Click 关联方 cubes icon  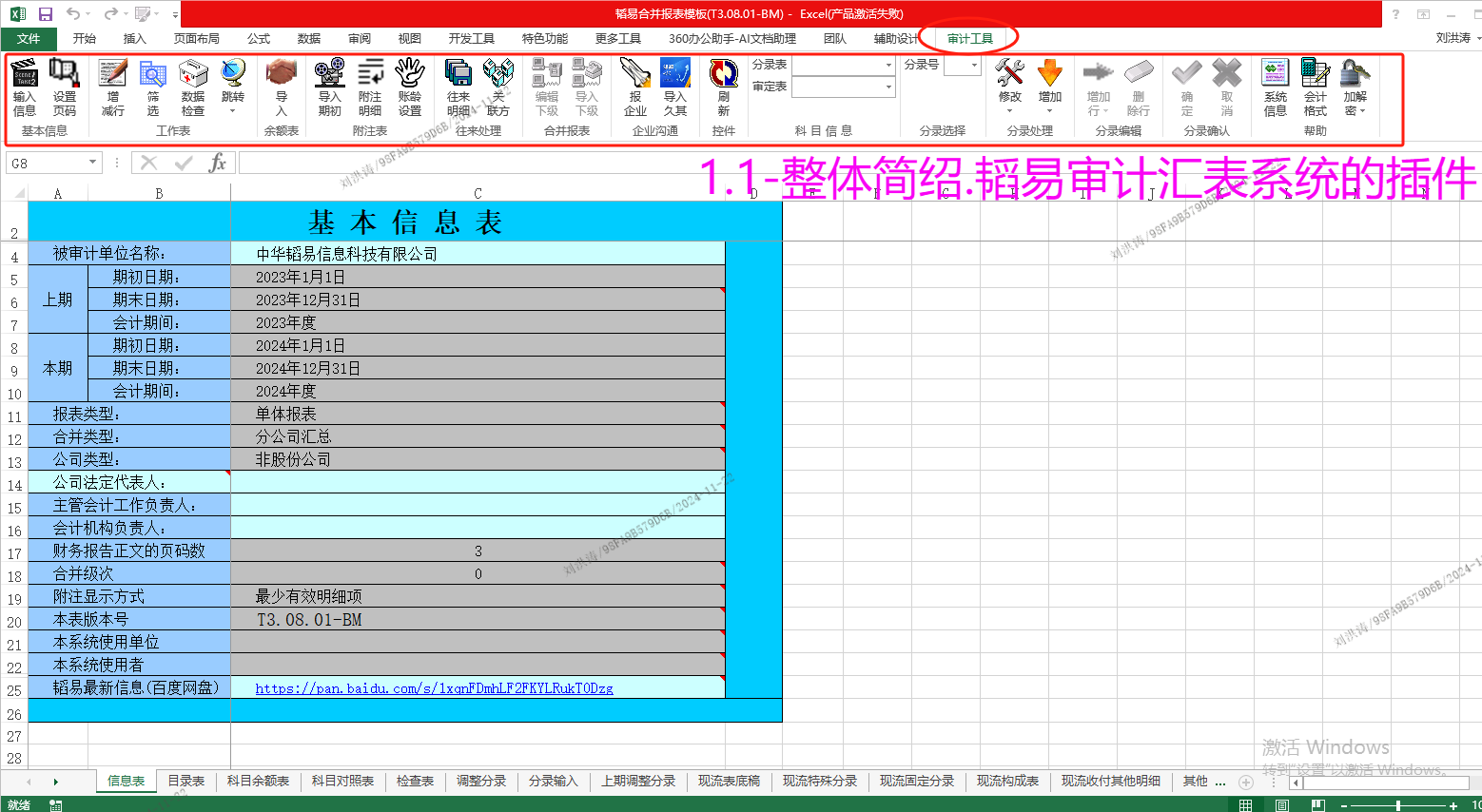(498, 73)
